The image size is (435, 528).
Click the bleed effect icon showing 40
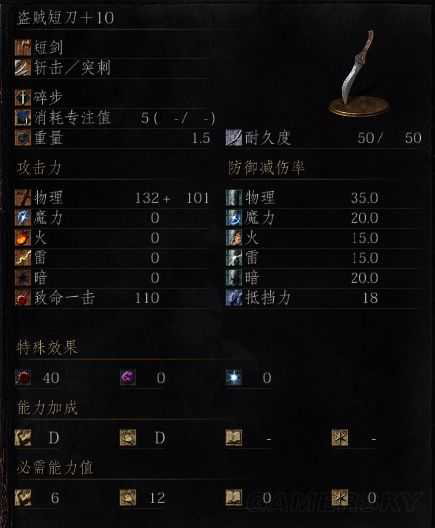23,377
